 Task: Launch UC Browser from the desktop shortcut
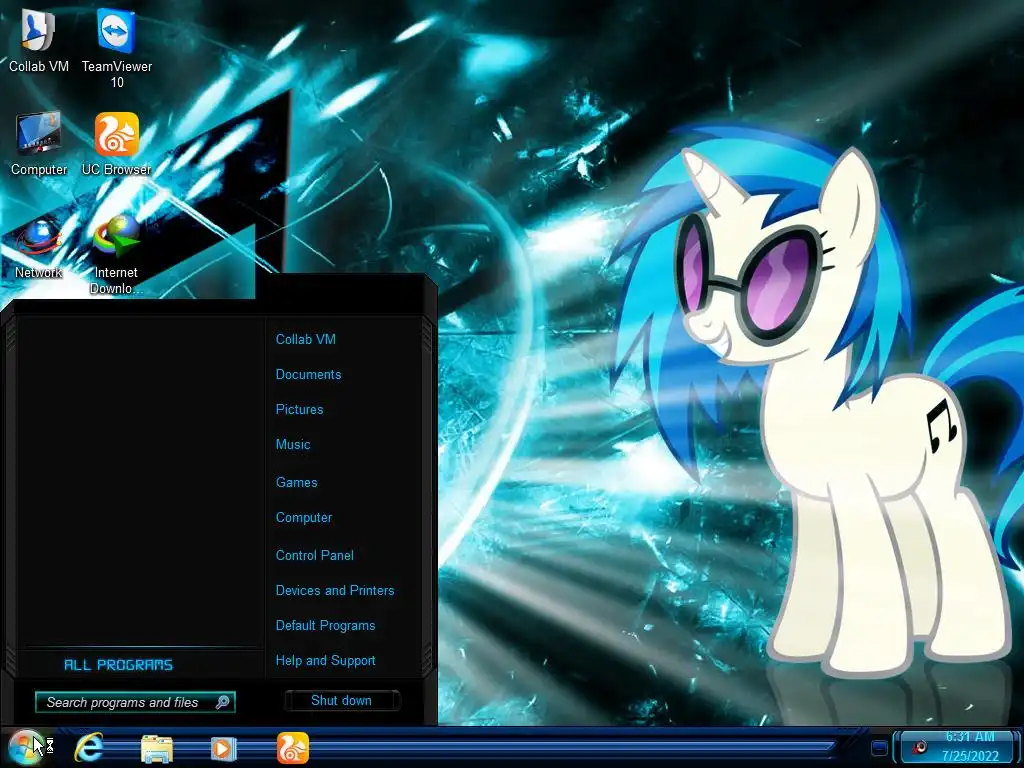116,144
